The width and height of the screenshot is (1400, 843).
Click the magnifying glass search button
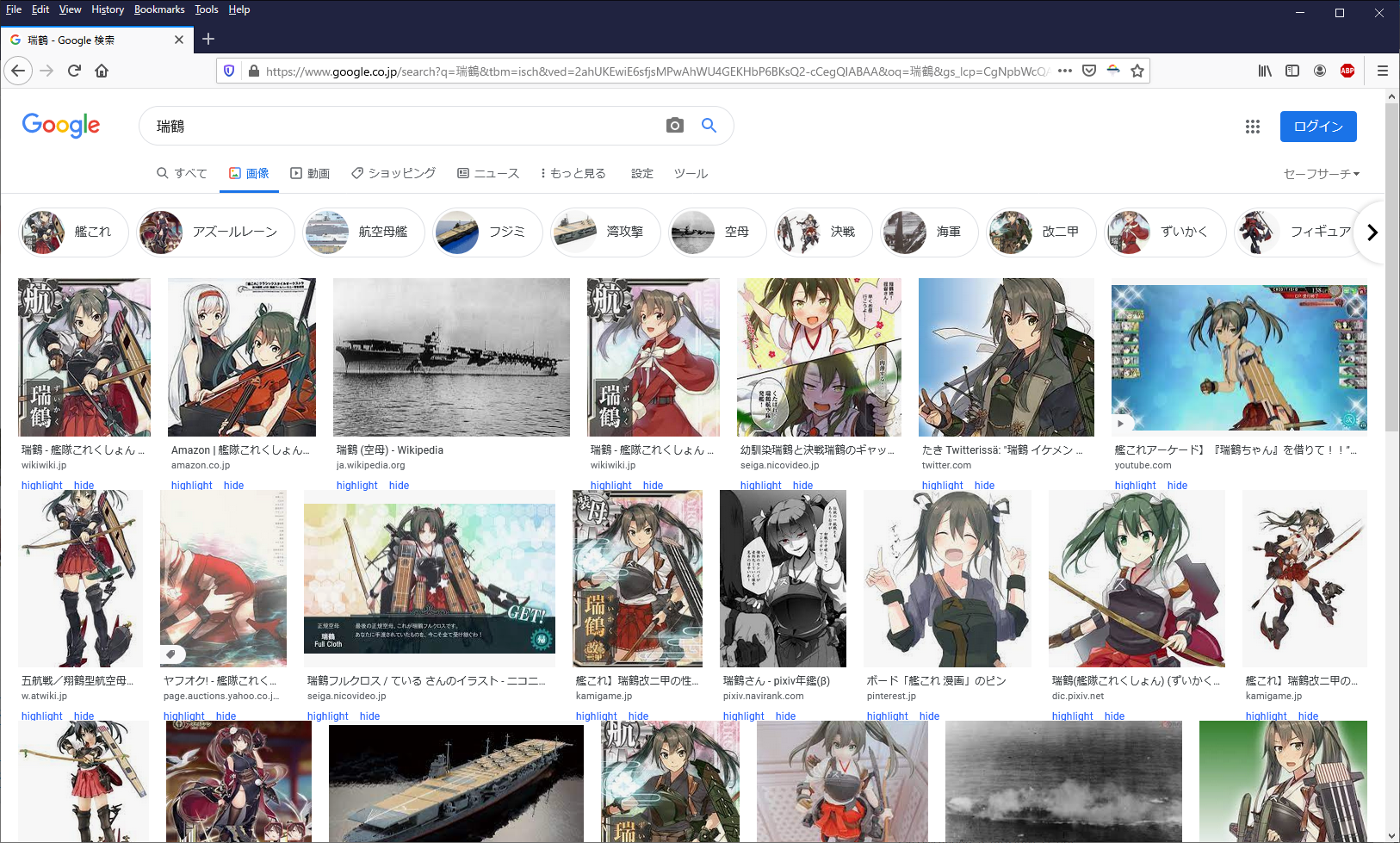point(709,126)
